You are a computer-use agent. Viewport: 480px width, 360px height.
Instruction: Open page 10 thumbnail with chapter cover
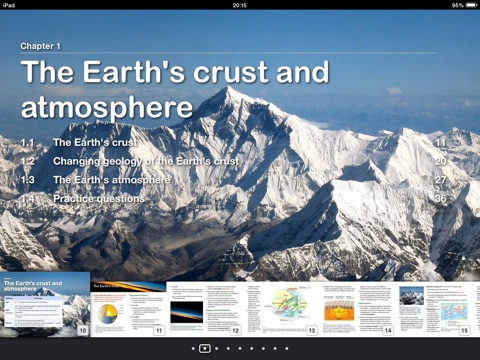coord(45,305)
